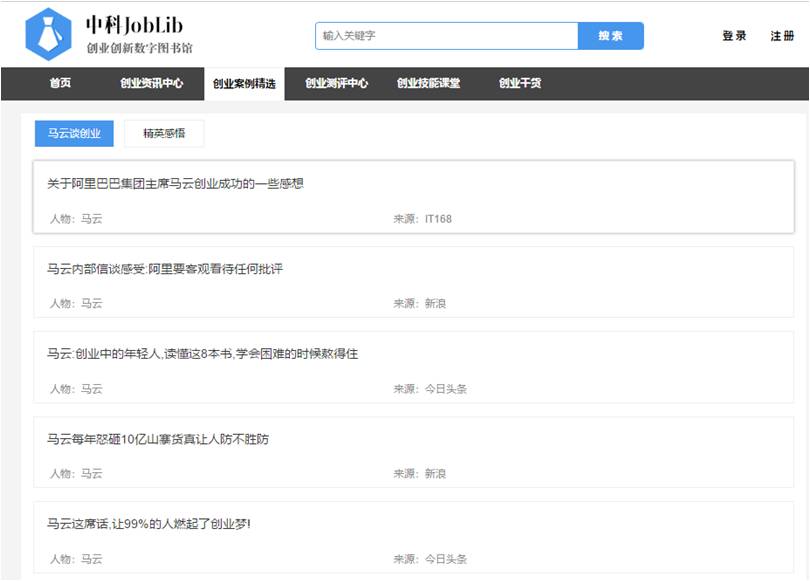810x581 pixels.
Task: Select the 创业案例精选 menu tab
Action: [244, 84]
